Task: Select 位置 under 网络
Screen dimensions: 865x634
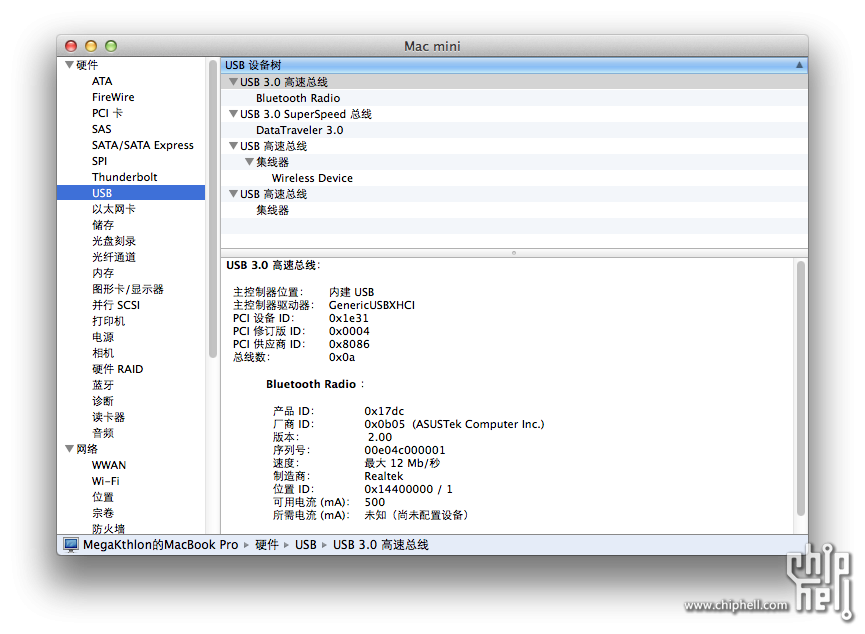Action: tap(103, 497)
